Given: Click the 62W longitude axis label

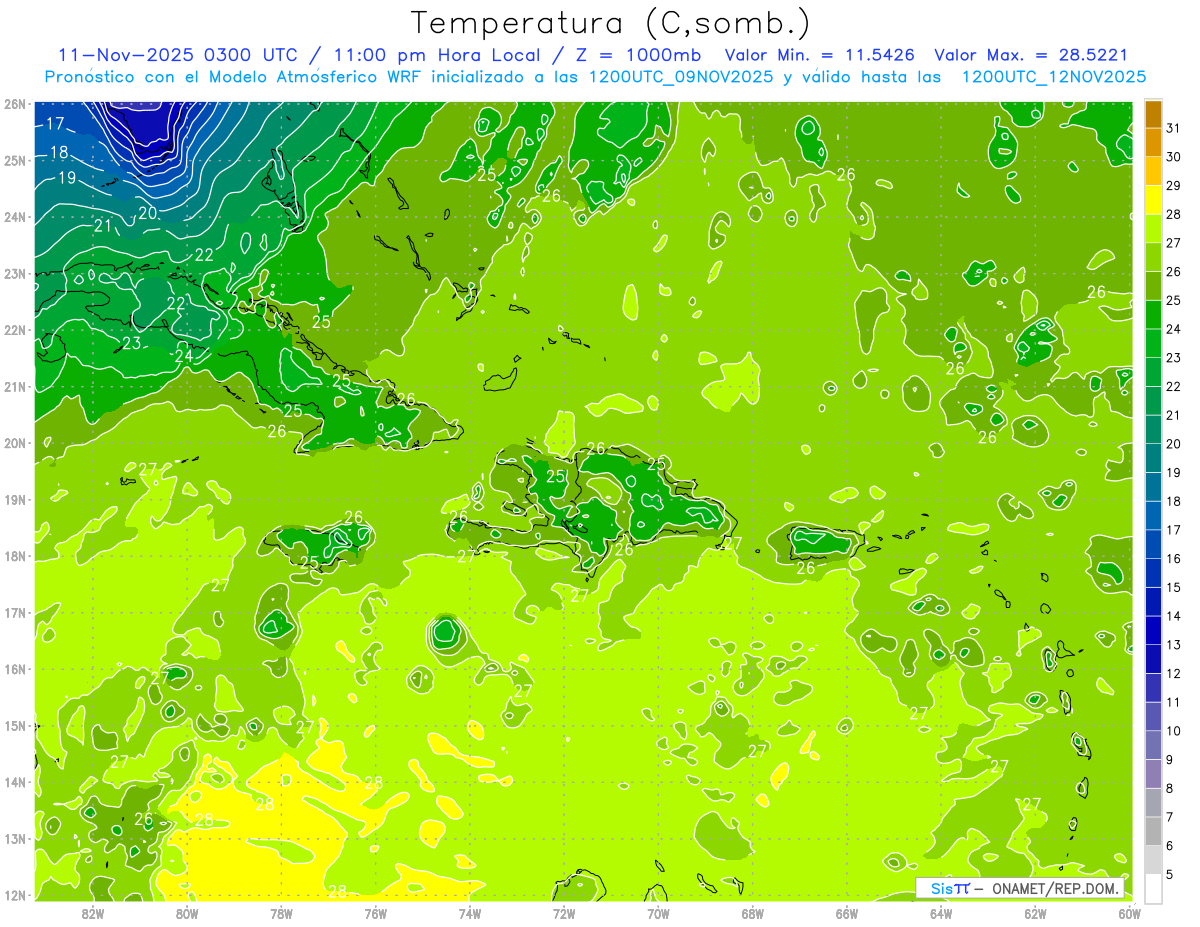Looking at the screenshot, I should [x=1035, y=913].
